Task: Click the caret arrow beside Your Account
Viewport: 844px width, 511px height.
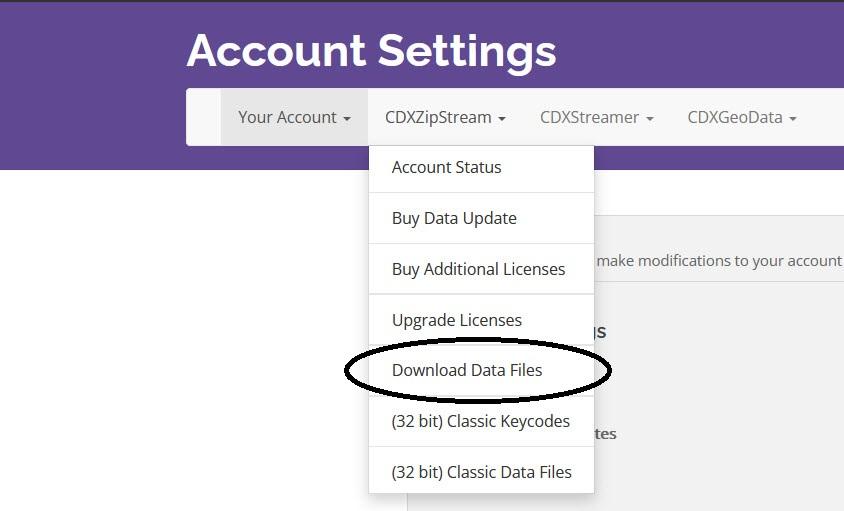Action: point(347,118)
